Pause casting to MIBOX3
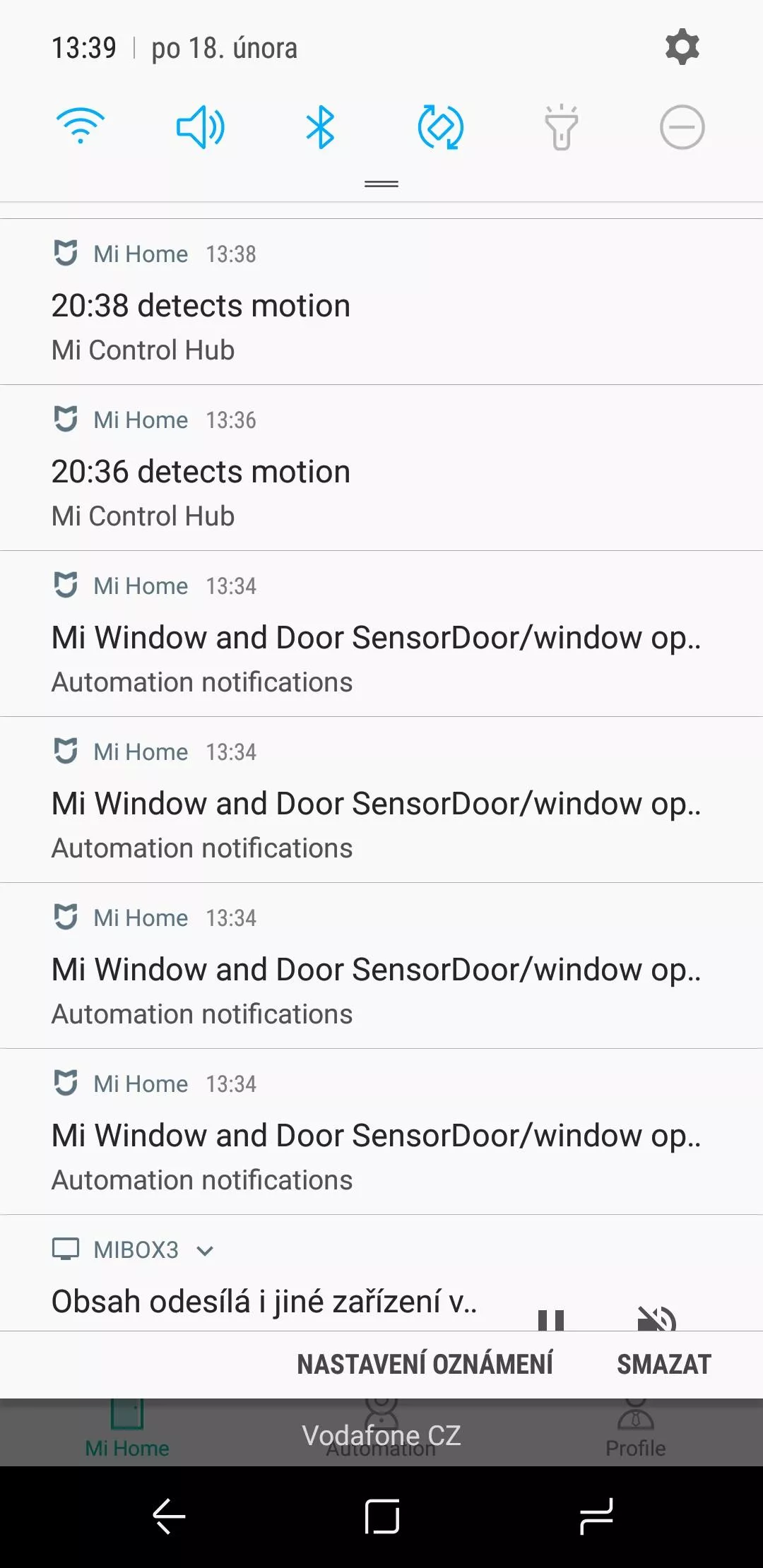 point(551,1319)
